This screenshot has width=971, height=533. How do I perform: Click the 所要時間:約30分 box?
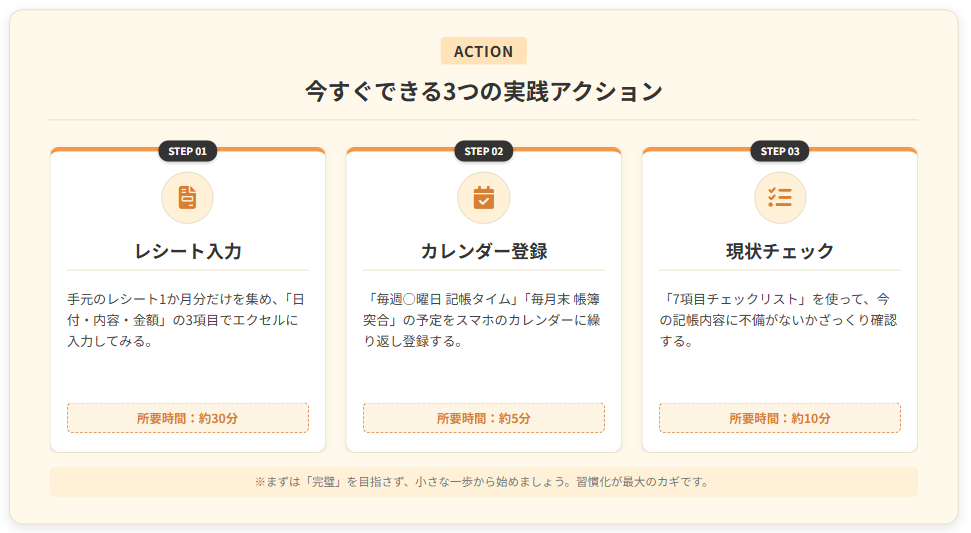[x=188, y=418]
